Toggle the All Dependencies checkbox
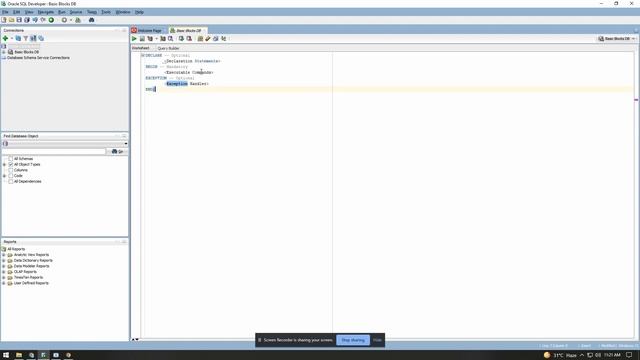Screen dimensions: 640x360 [x=11, y=182]
